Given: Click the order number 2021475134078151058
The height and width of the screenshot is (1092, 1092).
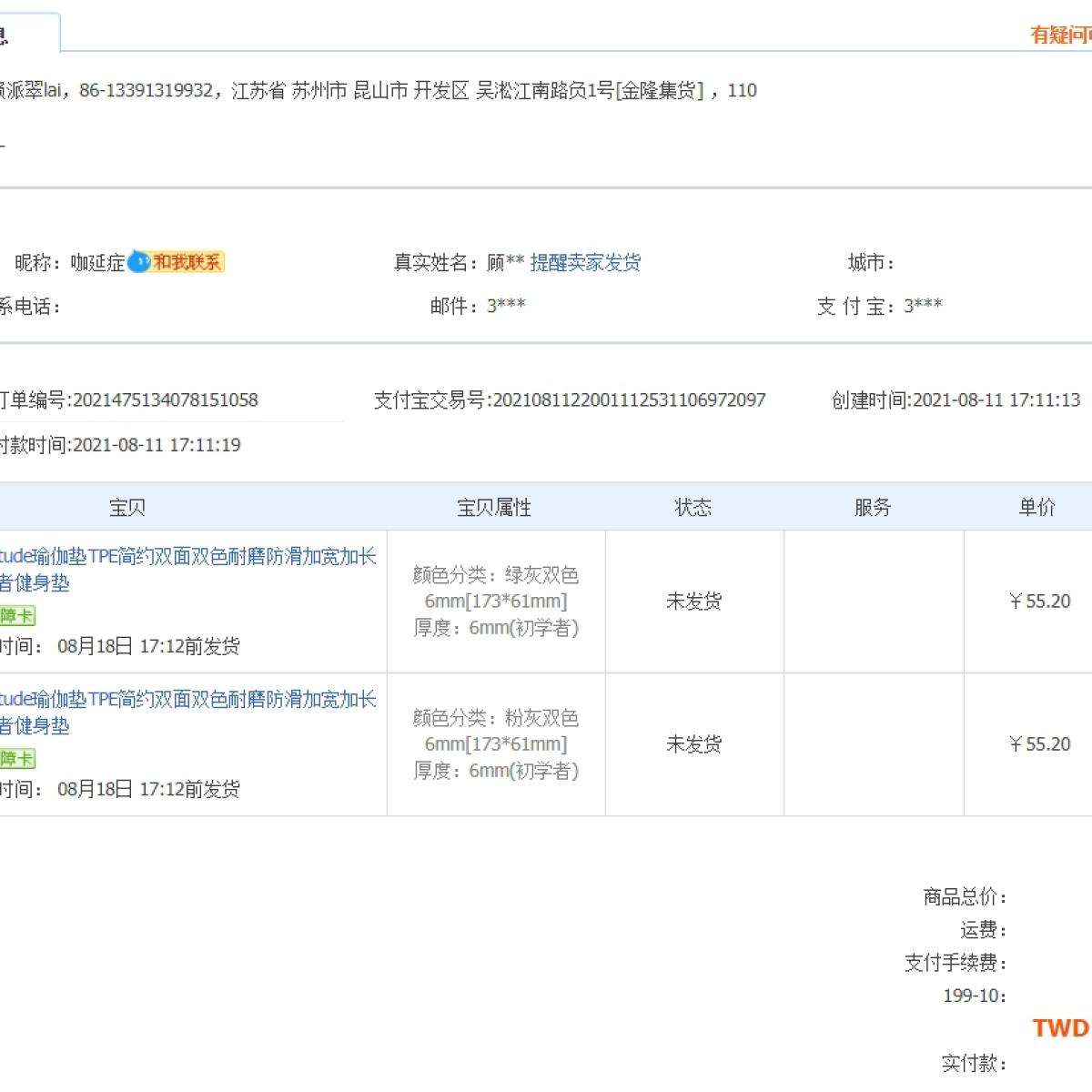Looking at the screenshot, I should (165, 400).
